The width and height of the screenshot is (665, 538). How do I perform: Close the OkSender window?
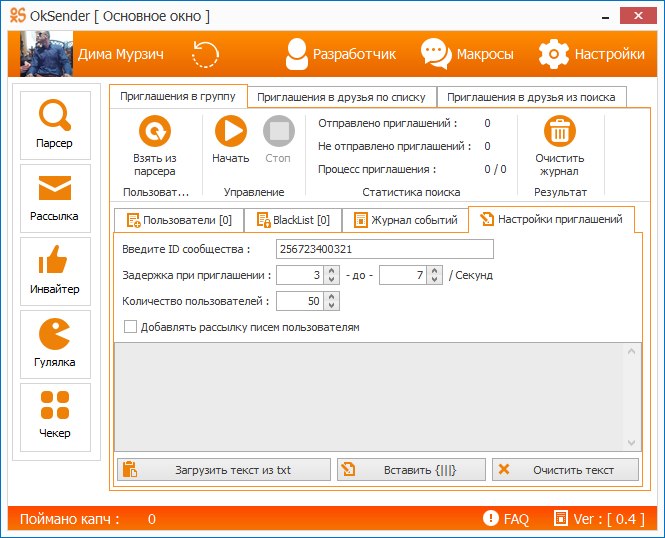point(638,16)
